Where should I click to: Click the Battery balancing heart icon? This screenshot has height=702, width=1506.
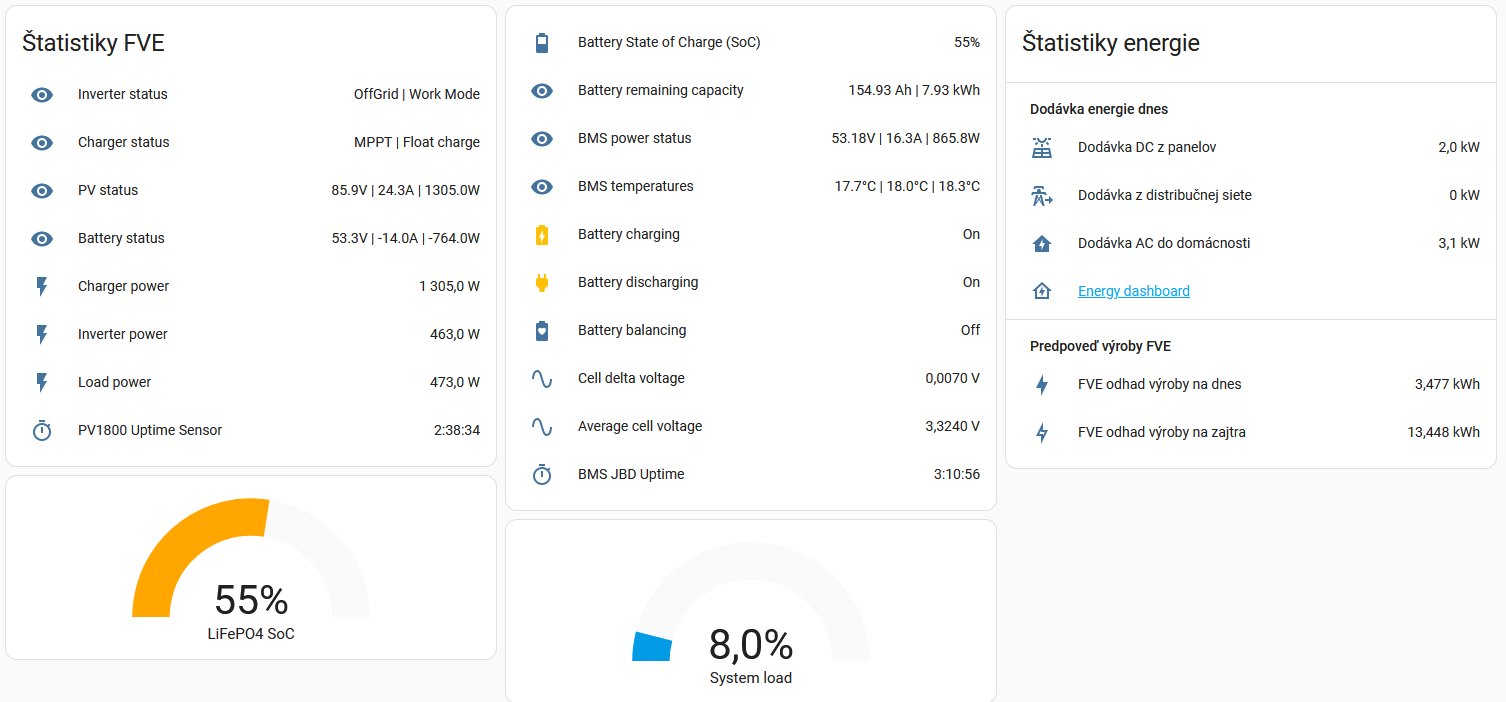(542, 331)
